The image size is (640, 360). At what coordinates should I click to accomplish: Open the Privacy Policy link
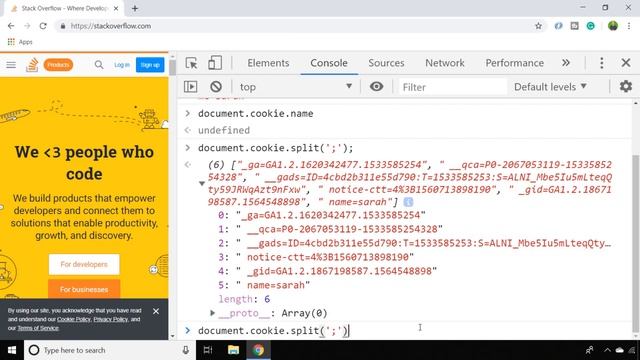111,319
